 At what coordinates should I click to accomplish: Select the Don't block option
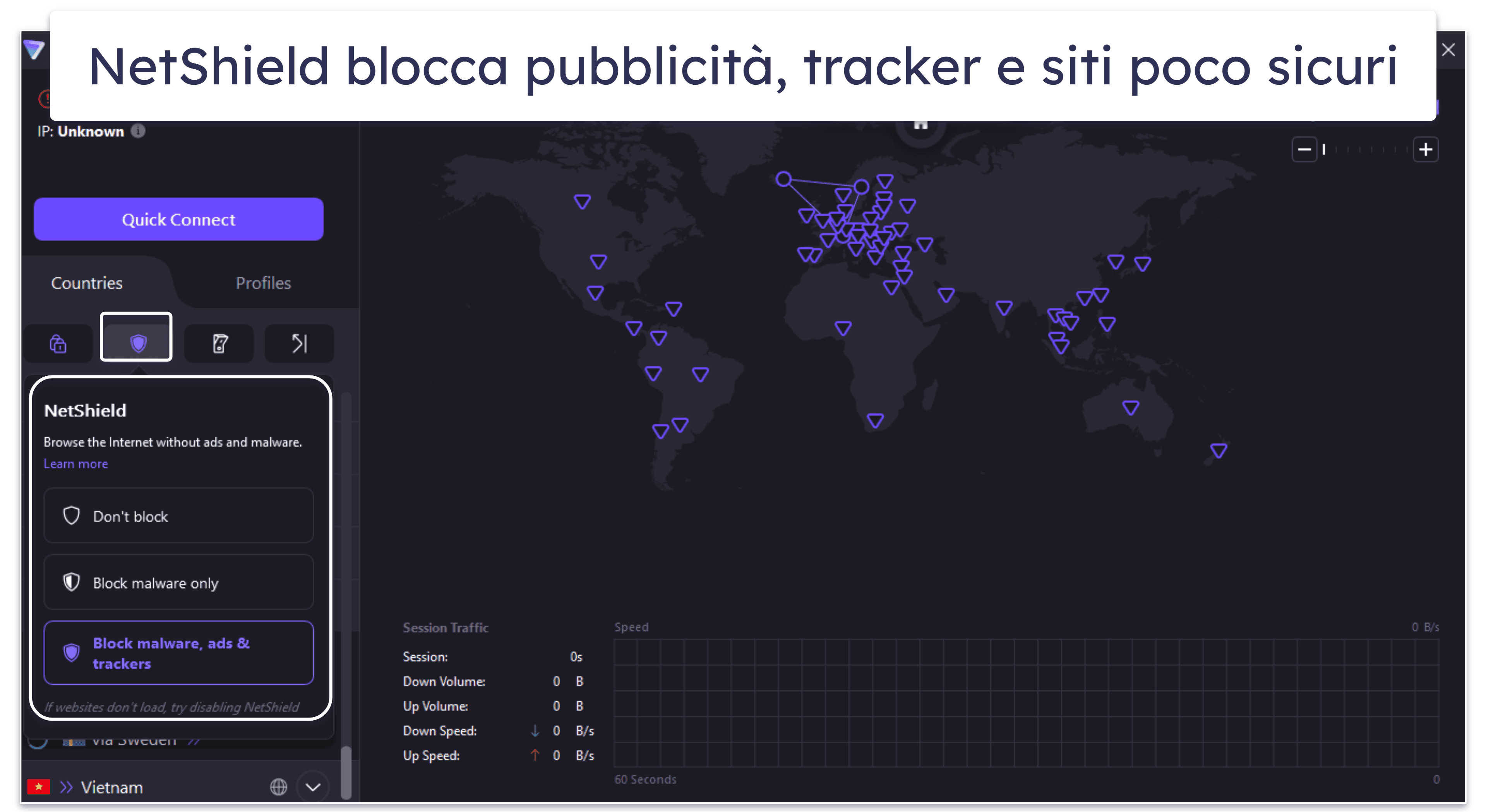(x=178, y=516)
